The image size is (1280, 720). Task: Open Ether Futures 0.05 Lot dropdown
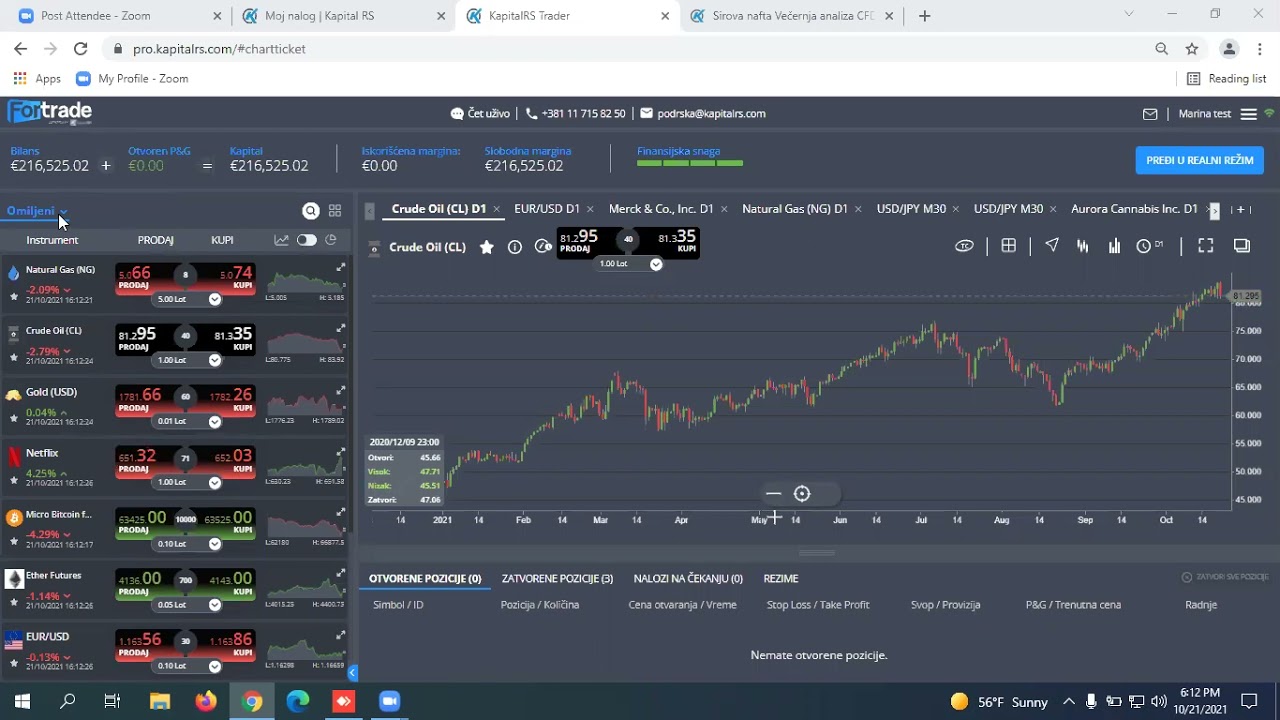pyautogui.click(x=215, y=605)
